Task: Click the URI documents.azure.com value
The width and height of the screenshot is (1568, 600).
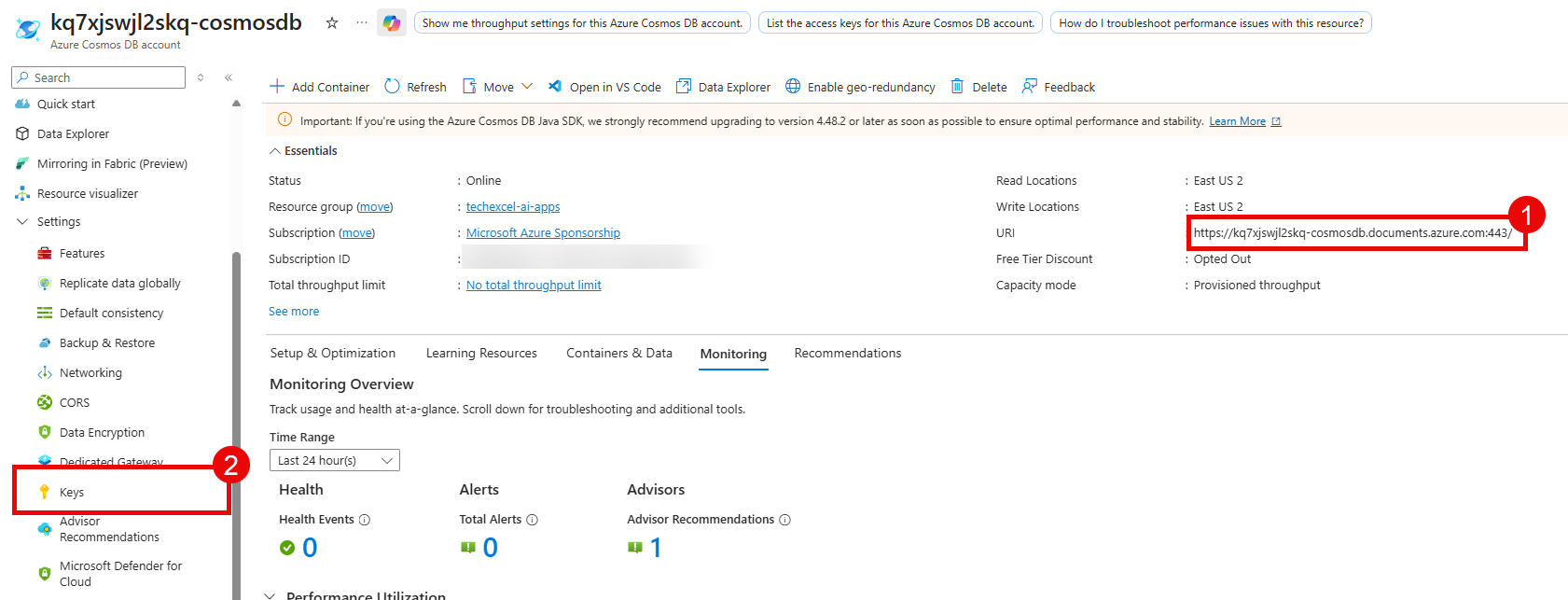Action: [1353, 232]
